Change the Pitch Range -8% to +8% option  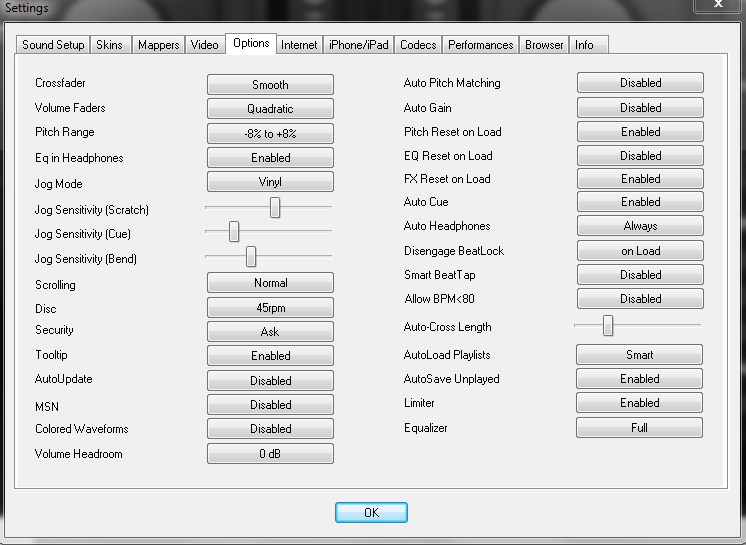pos(270,133)
